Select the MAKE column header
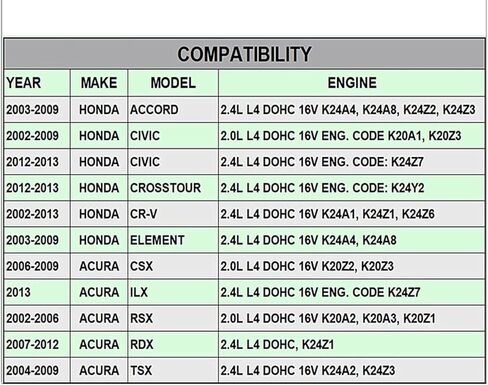488x385 pixels. [99, 83]
